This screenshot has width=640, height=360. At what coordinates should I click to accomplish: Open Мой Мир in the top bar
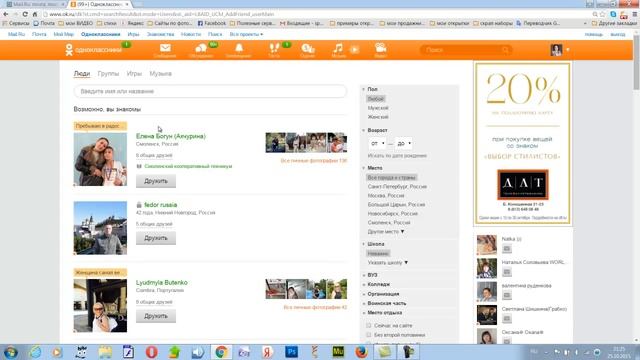[64, 34]
